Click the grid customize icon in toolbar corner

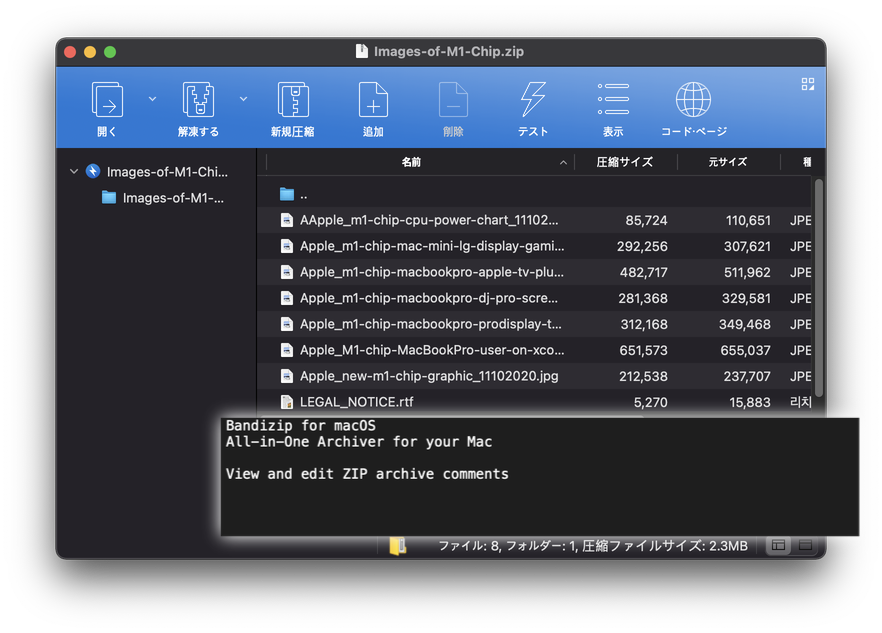pyautogui.click(x=808, y=84)
